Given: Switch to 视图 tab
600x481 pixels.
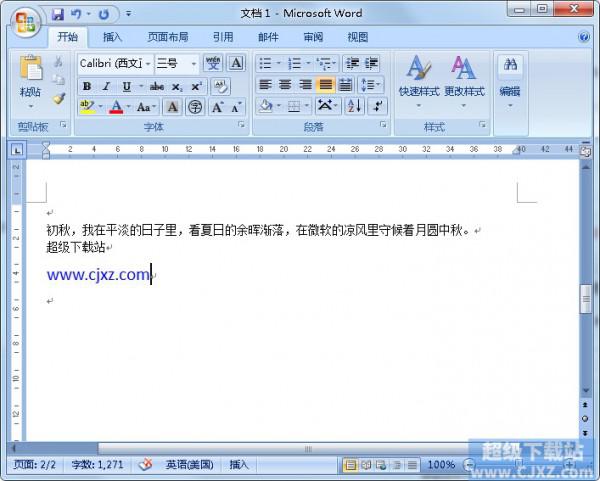Looking at the screenshot, I should click(357, 37).
